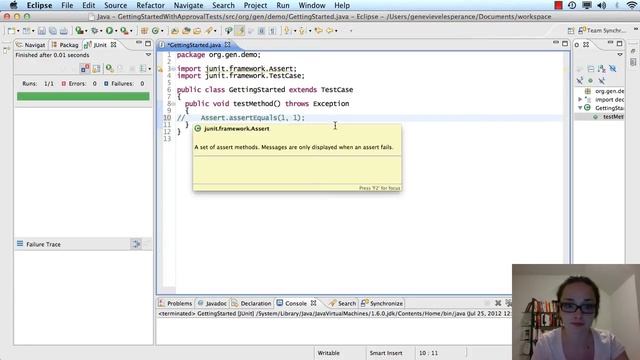Image resolution: width=640 pixels, height=360 pixels.
Task: Collapse GettingStarted class node in Outline
Action: point(580,108)
